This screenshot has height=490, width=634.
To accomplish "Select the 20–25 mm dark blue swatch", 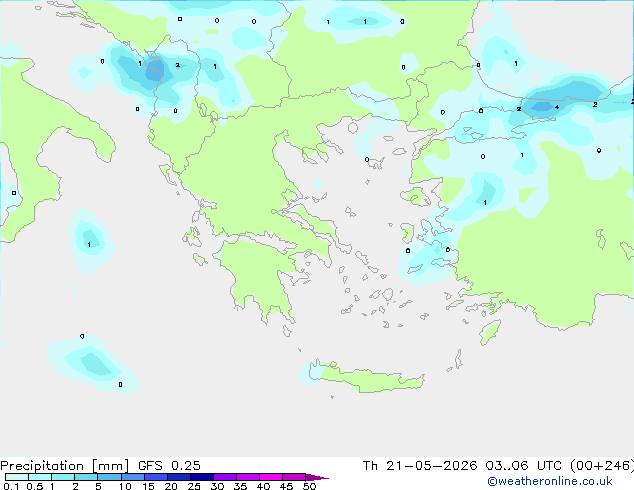I will point(178,477).
